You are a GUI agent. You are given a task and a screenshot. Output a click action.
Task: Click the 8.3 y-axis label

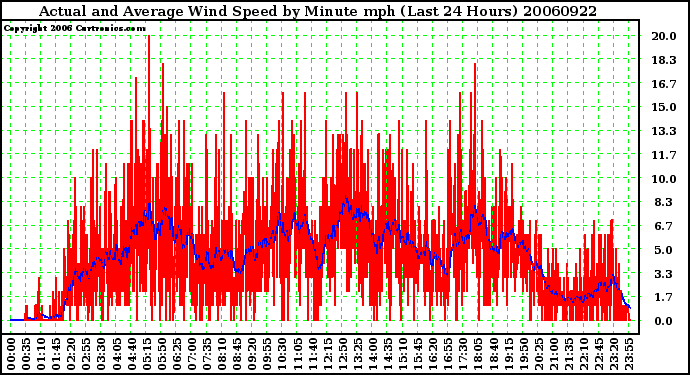(x=664, y=202)
